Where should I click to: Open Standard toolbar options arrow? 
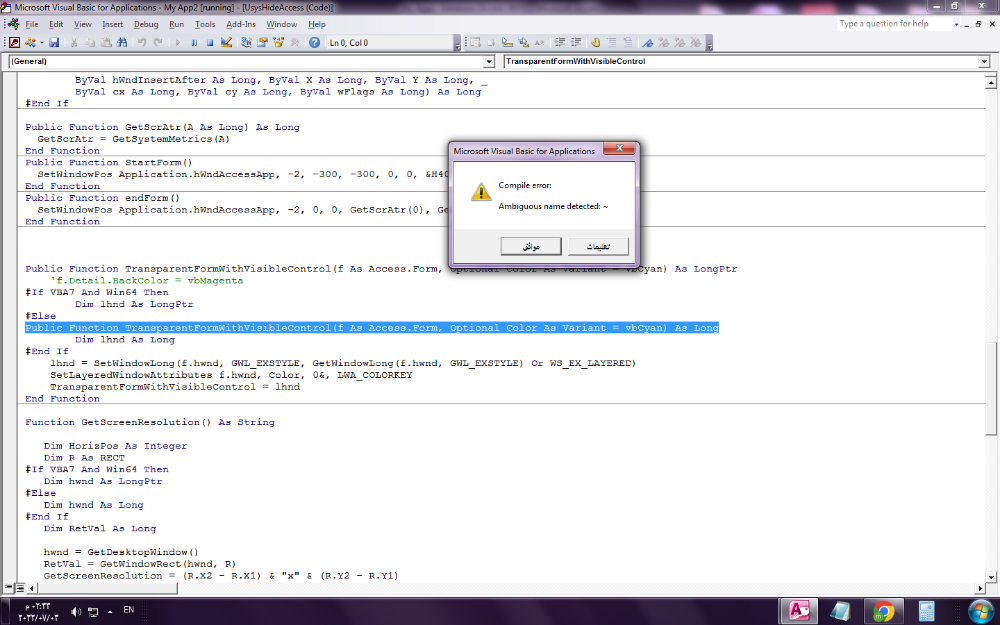click(x=457, y=43)
